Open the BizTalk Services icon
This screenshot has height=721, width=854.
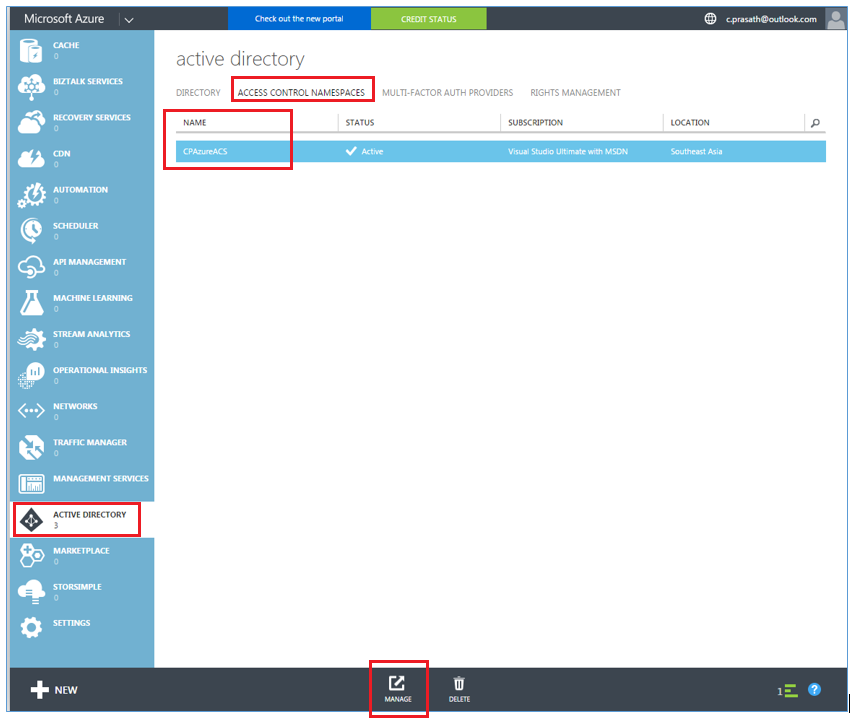[31, 87]
